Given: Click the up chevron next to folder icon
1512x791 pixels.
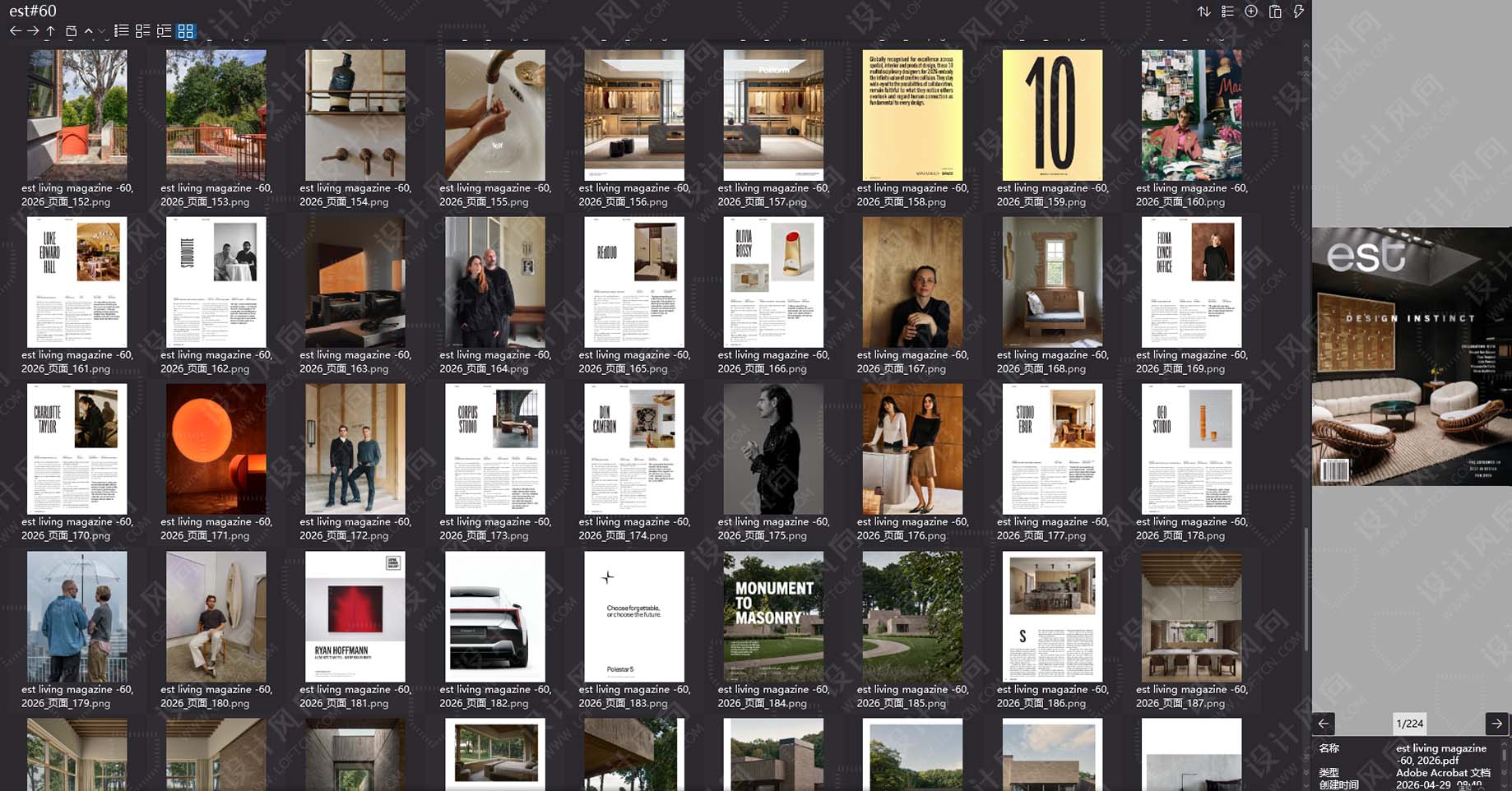Looking at the screenshot, I should tap(88, 31).
